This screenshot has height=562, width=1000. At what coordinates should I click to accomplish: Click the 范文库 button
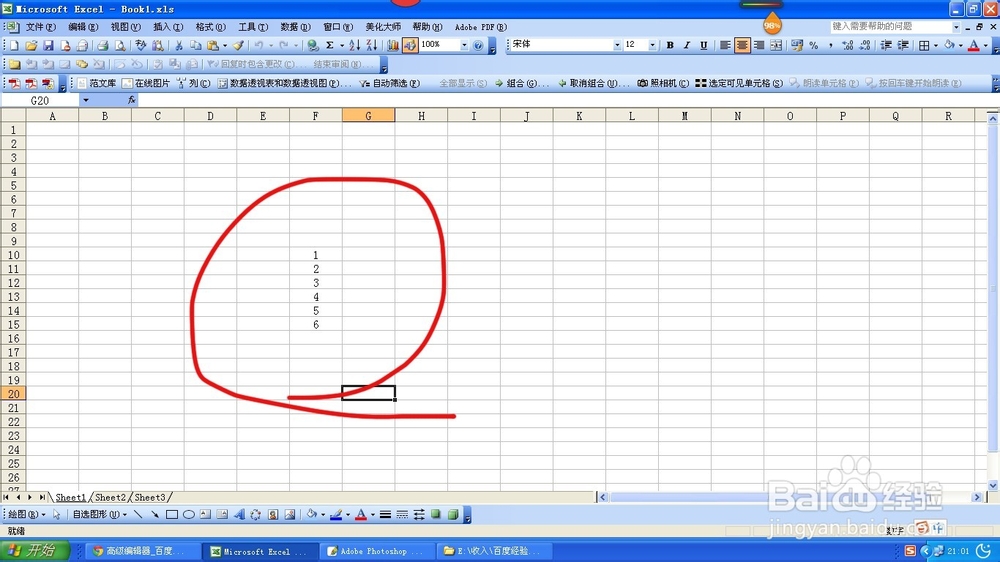(97, 84)
